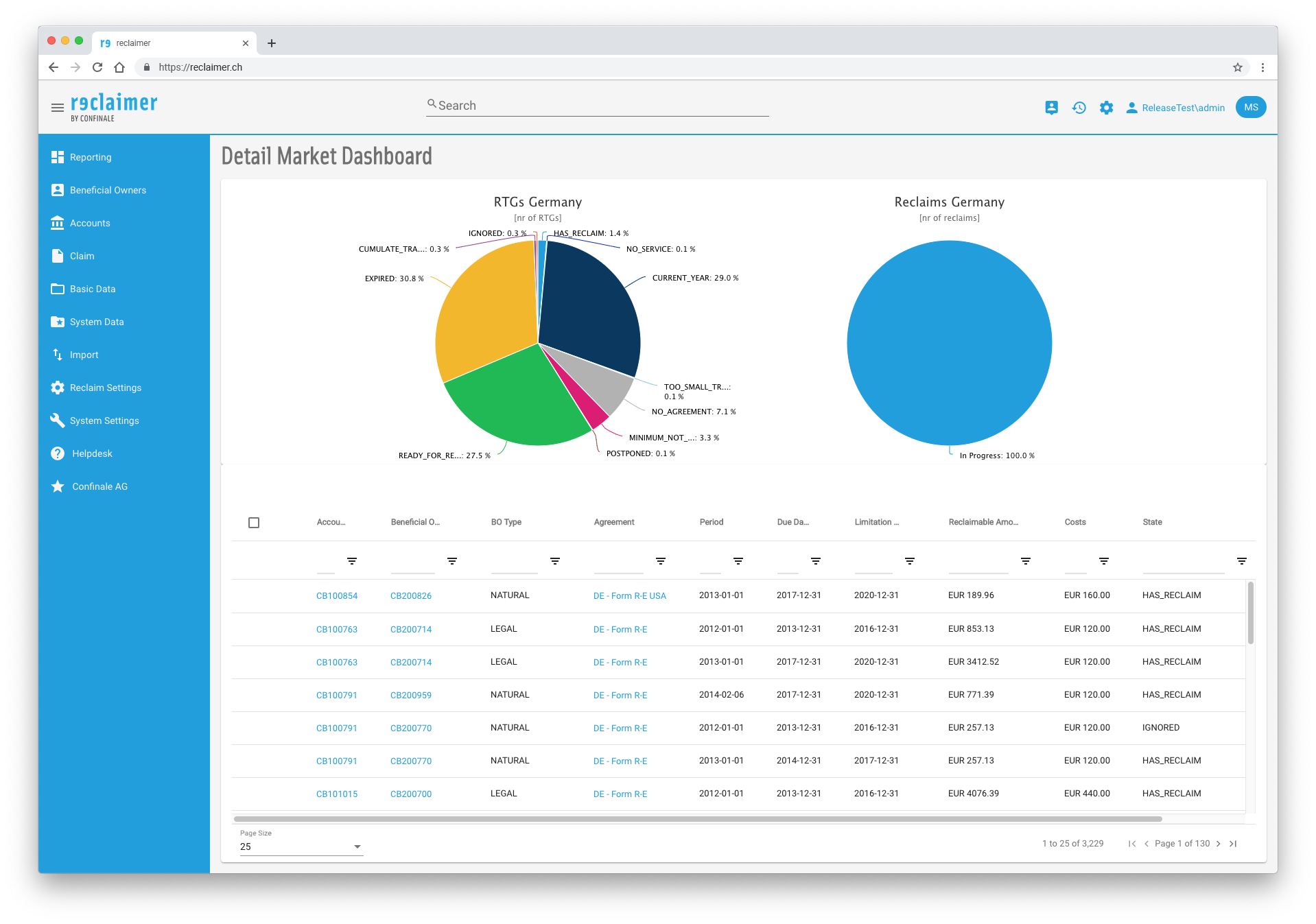Screen dimensions: 1316x924
Task: Sort table by Reclaimable Amount column header
Action: 983,522
